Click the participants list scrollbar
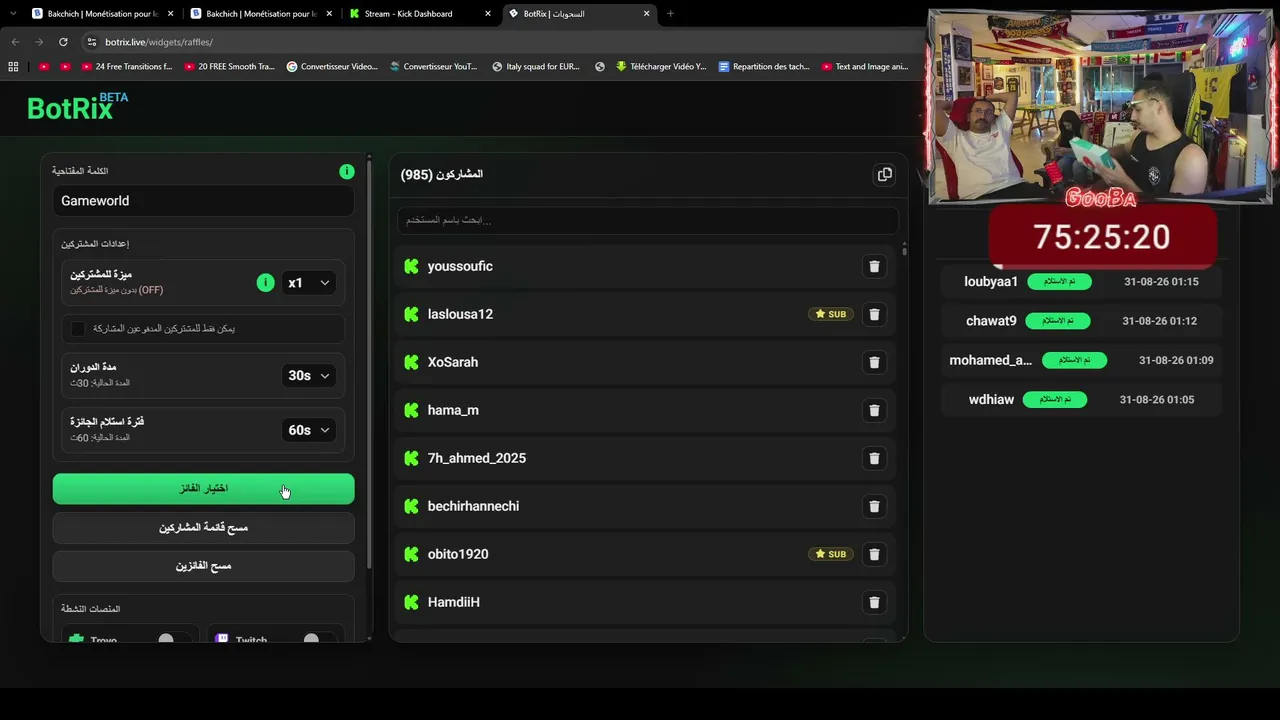The height and width of the screenshot is (720, 1280). tap(904, 250)
